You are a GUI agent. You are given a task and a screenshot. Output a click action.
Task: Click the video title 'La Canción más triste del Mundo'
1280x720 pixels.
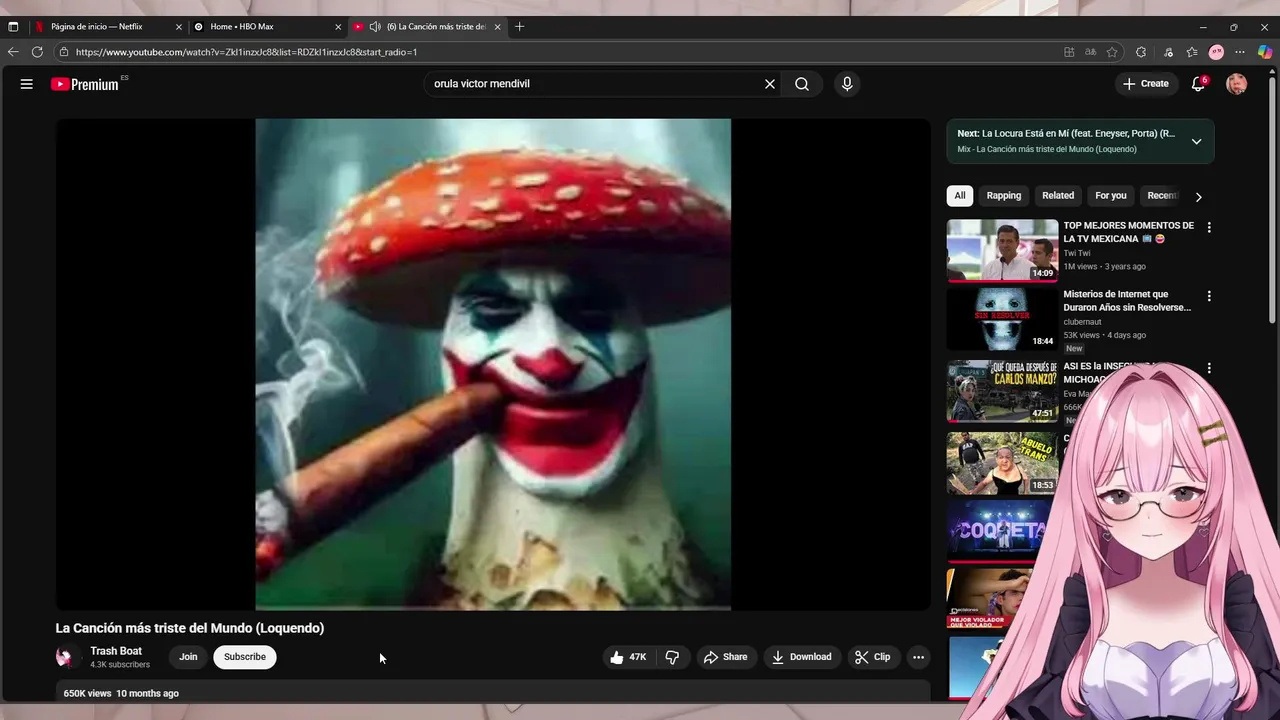tap(190, 628)
